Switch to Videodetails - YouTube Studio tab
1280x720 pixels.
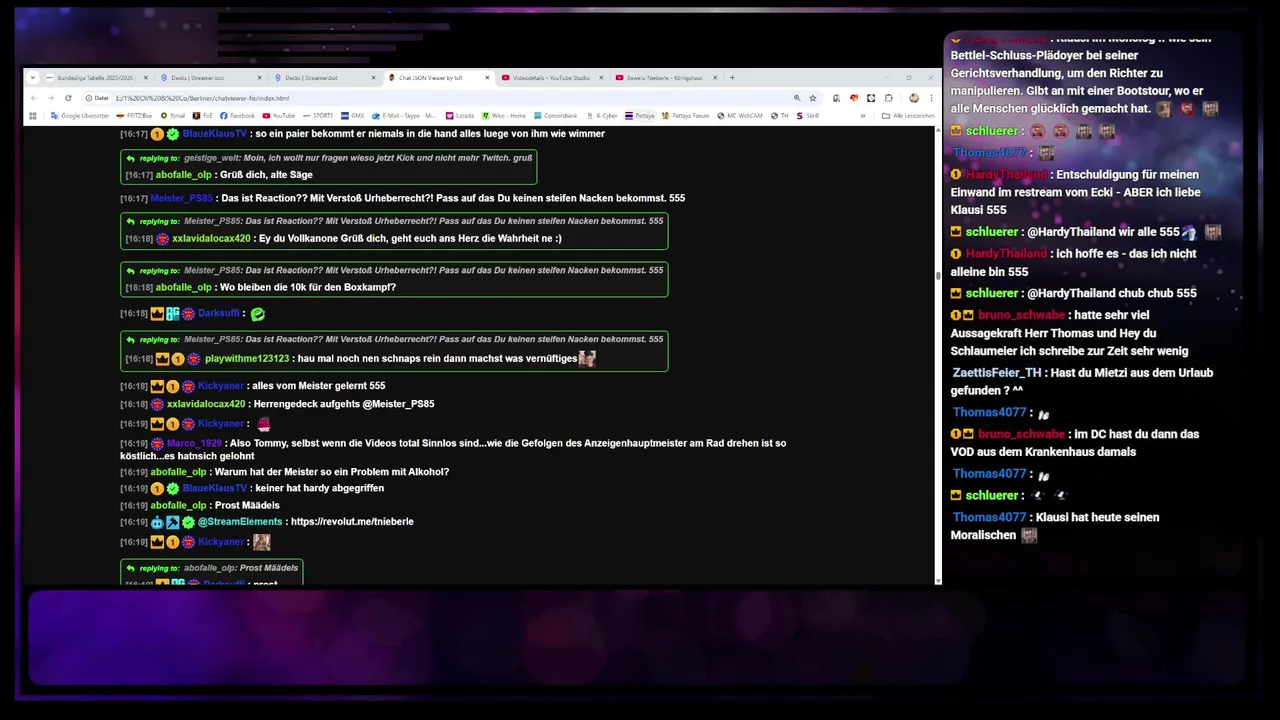(x=551, y=78)
